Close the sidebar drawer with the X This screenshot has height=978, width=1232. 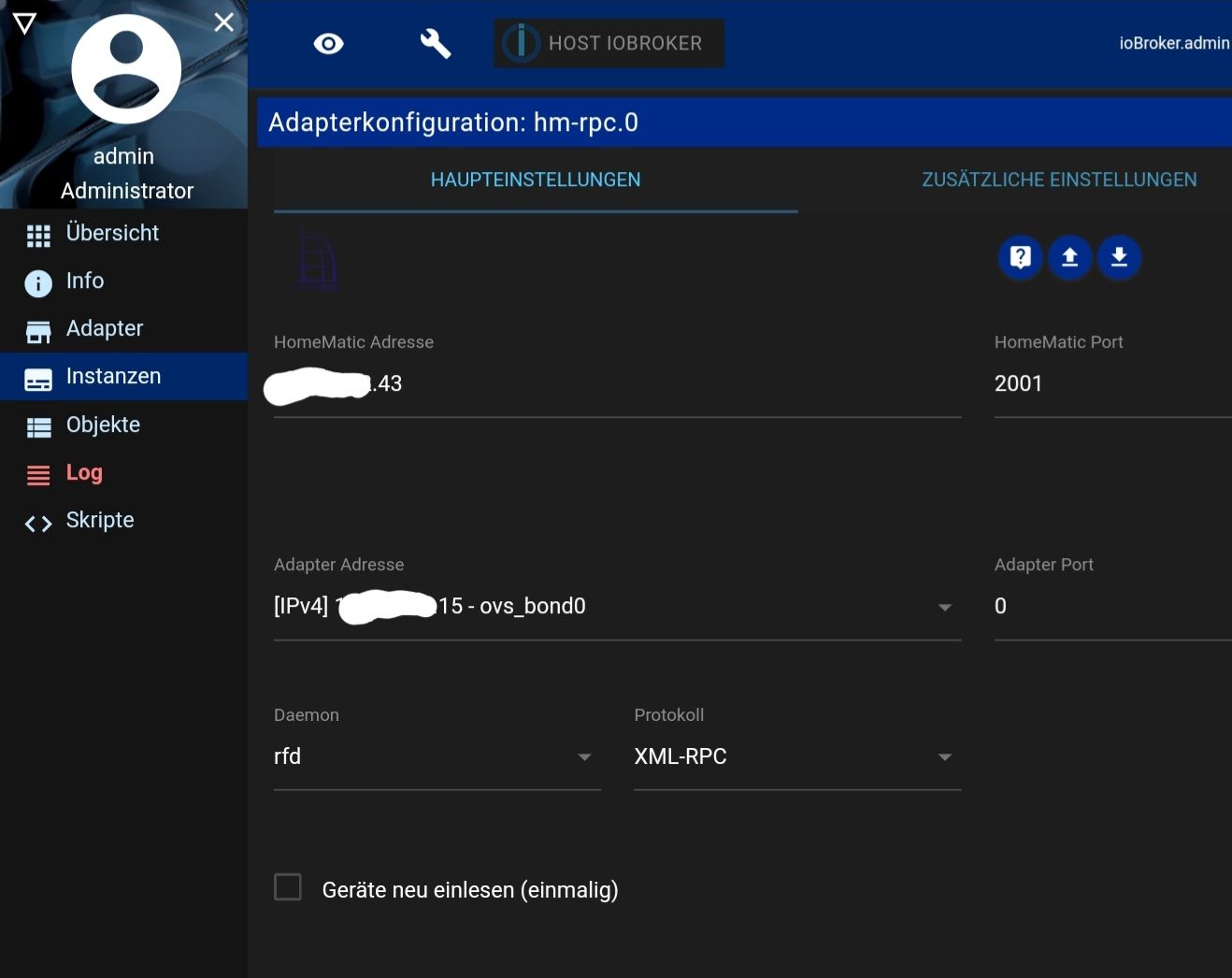(x=223, y=22)
